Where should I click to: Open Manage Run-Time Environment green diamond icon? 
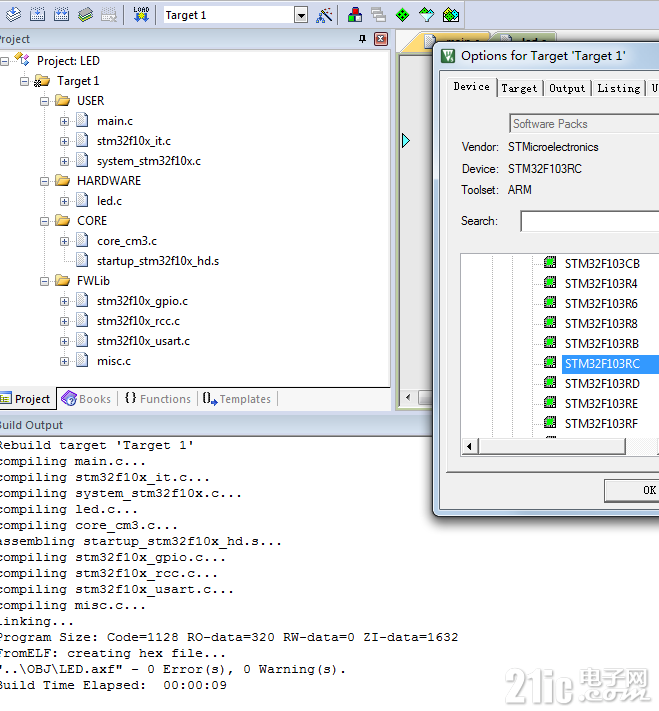(402, 15)
